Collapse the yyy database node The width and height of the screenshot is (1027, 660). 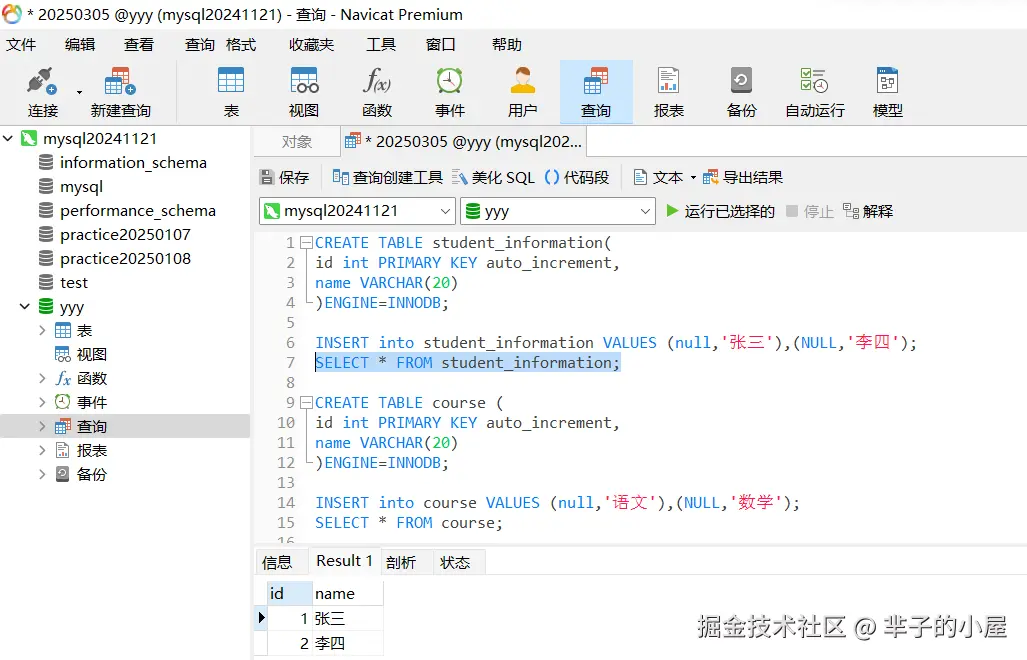(x=25, y=306)
